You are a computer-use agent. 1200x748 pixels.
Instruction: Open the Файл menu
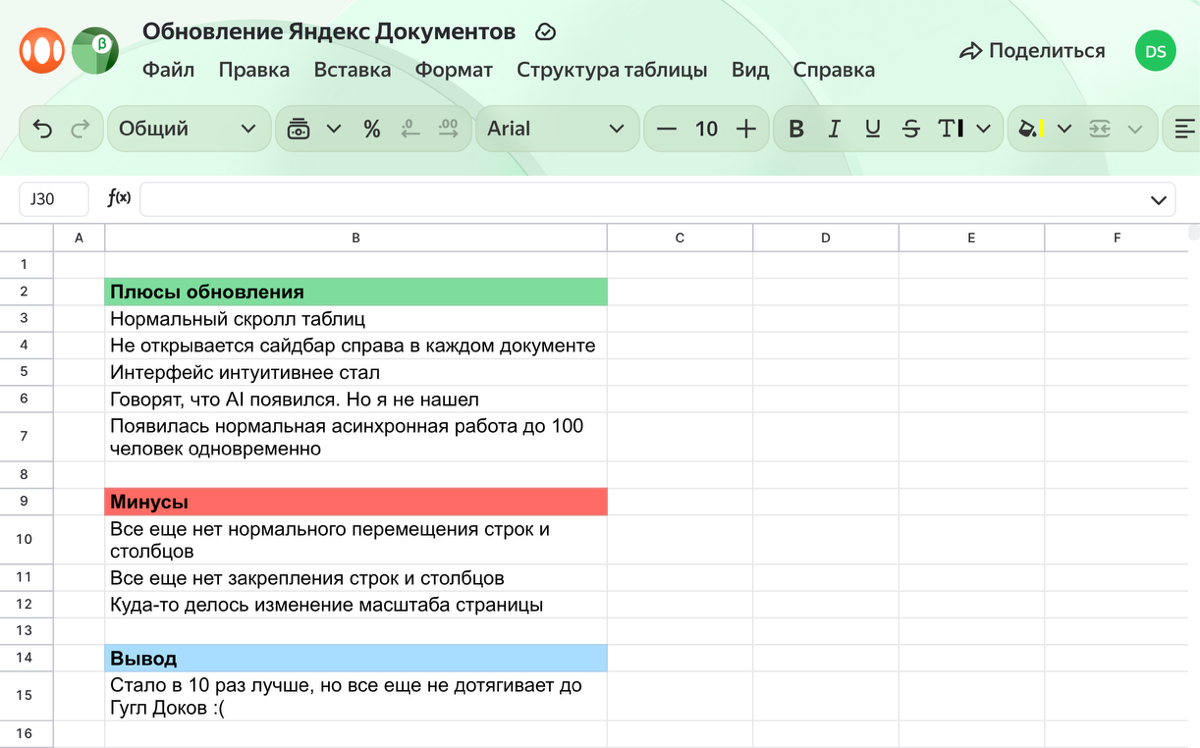[x=168, y=70]
